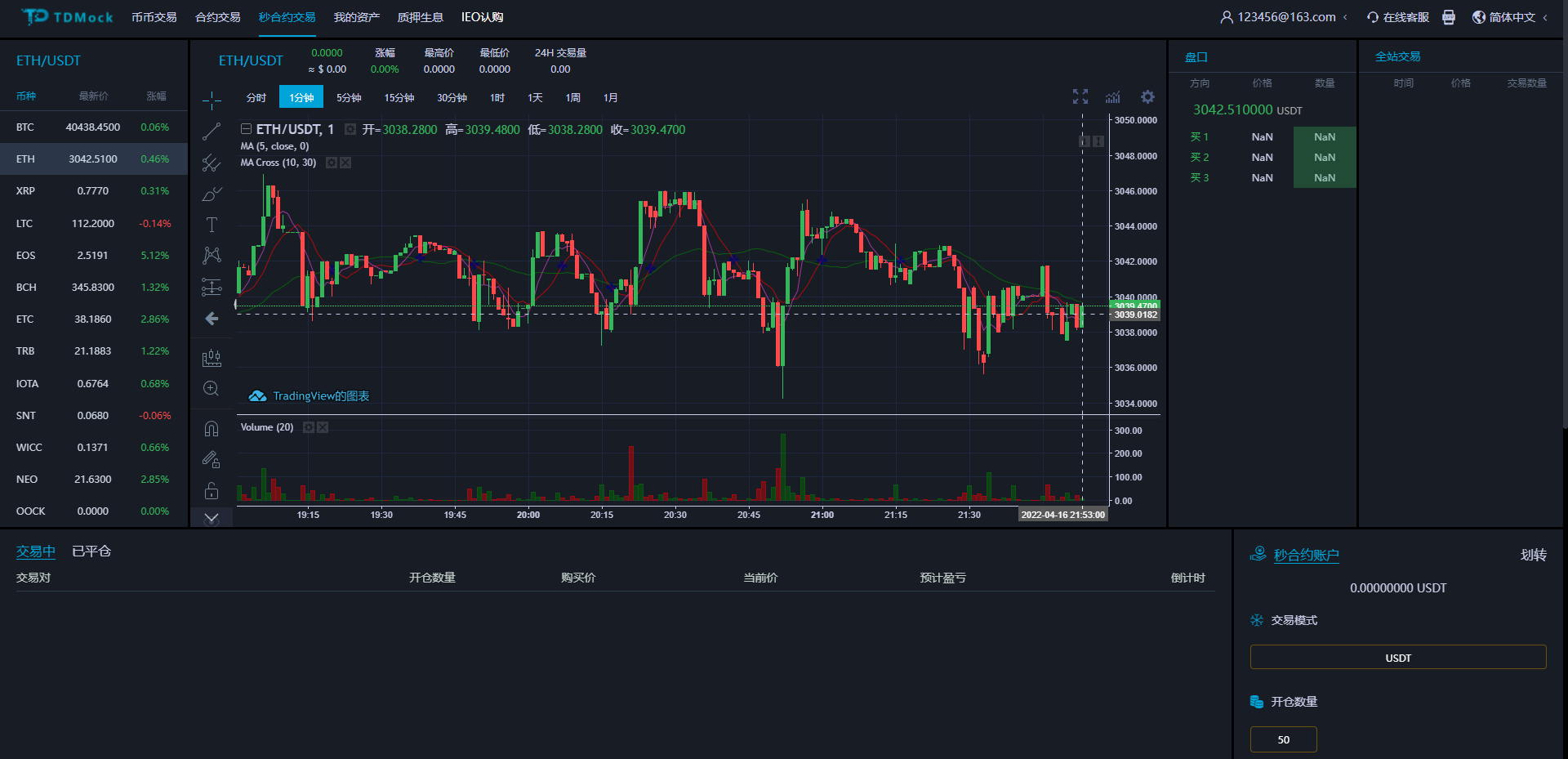Activate the zoom-in tool on chart
Viewport: 1568px width, 759px height.
(212, 388)
